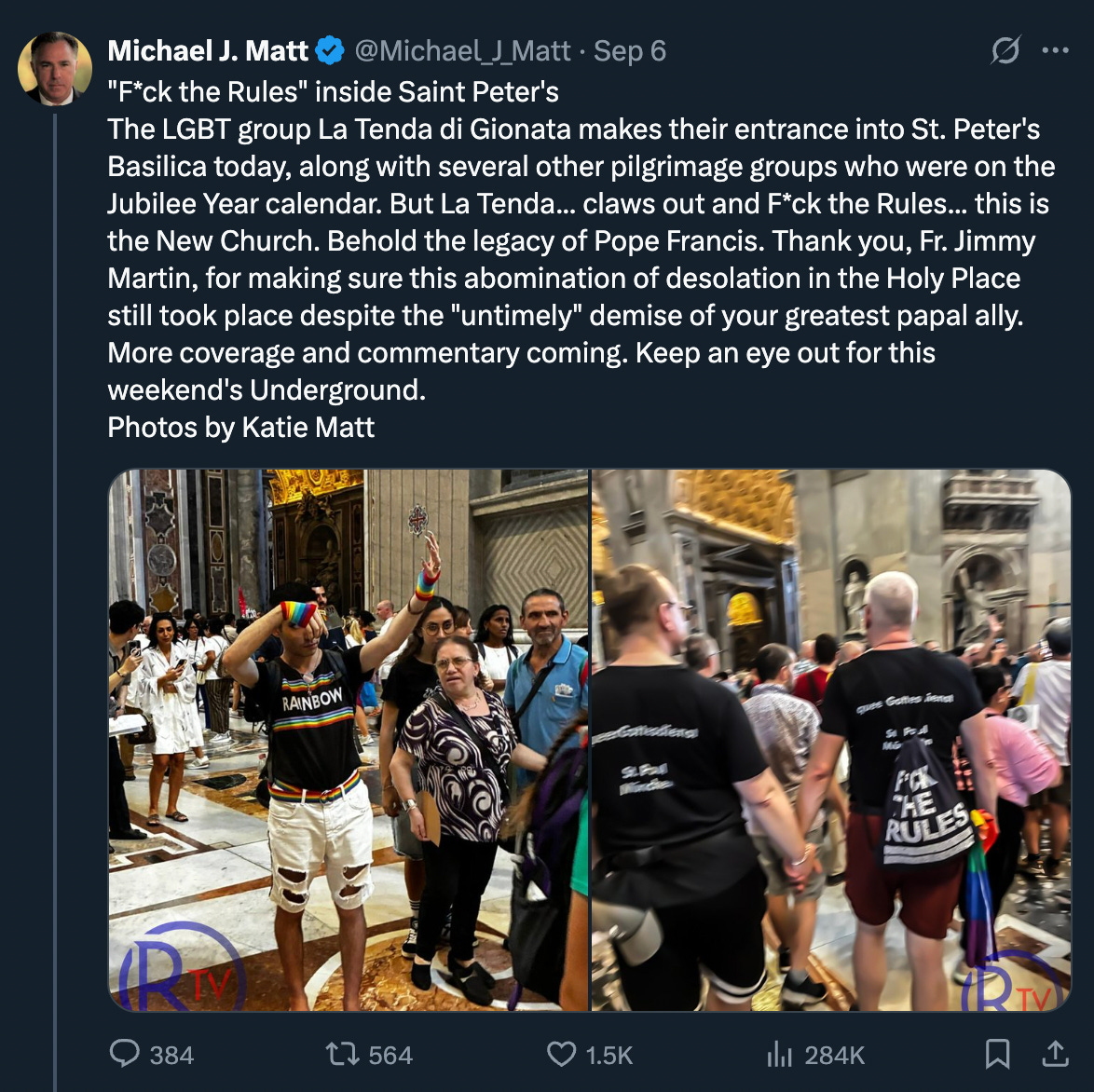
Task: Like the post with heart icon
Action: click(562, 1054)
